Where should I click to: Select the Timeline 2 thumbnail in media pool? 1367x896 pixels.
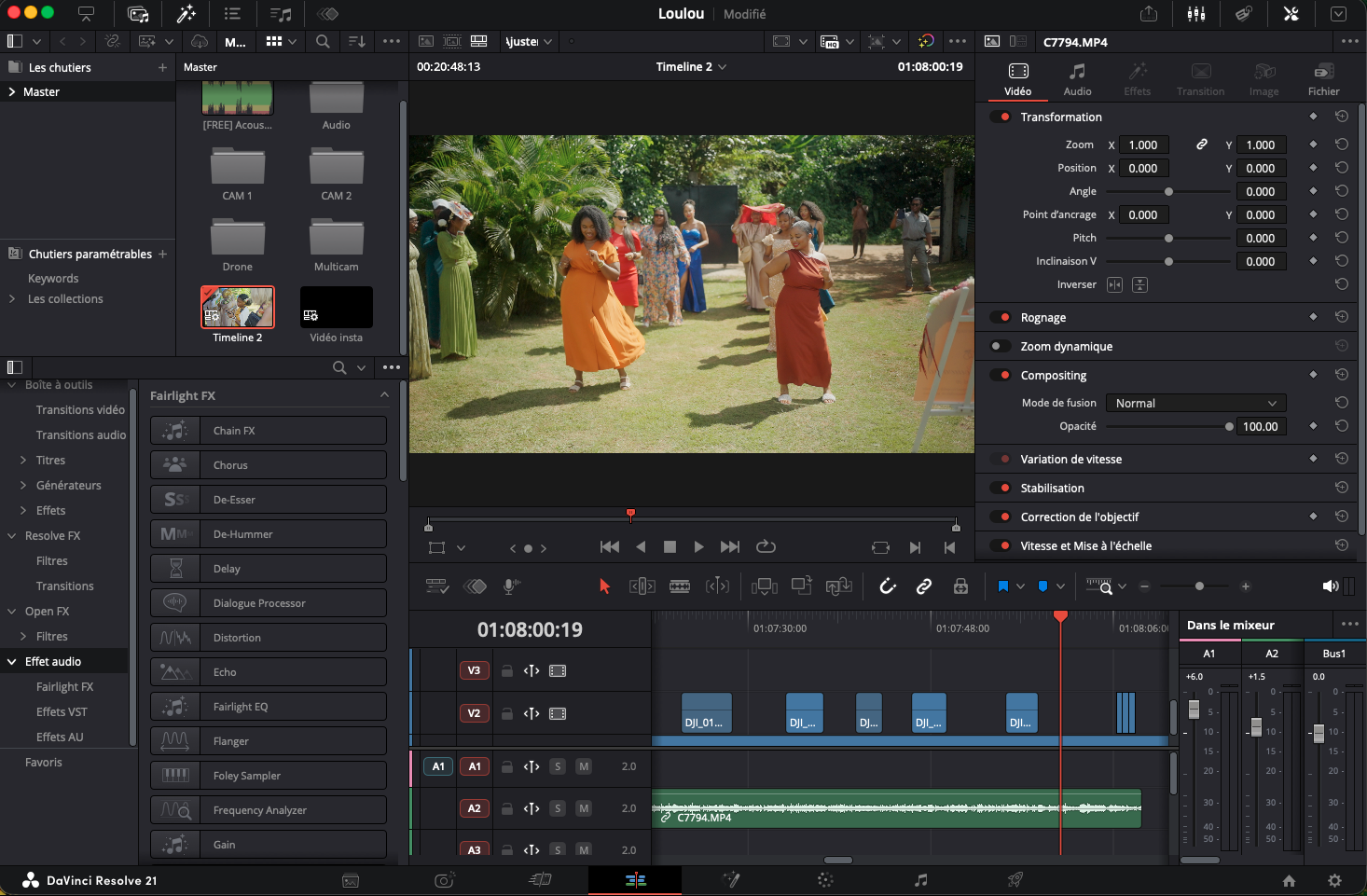238,308
